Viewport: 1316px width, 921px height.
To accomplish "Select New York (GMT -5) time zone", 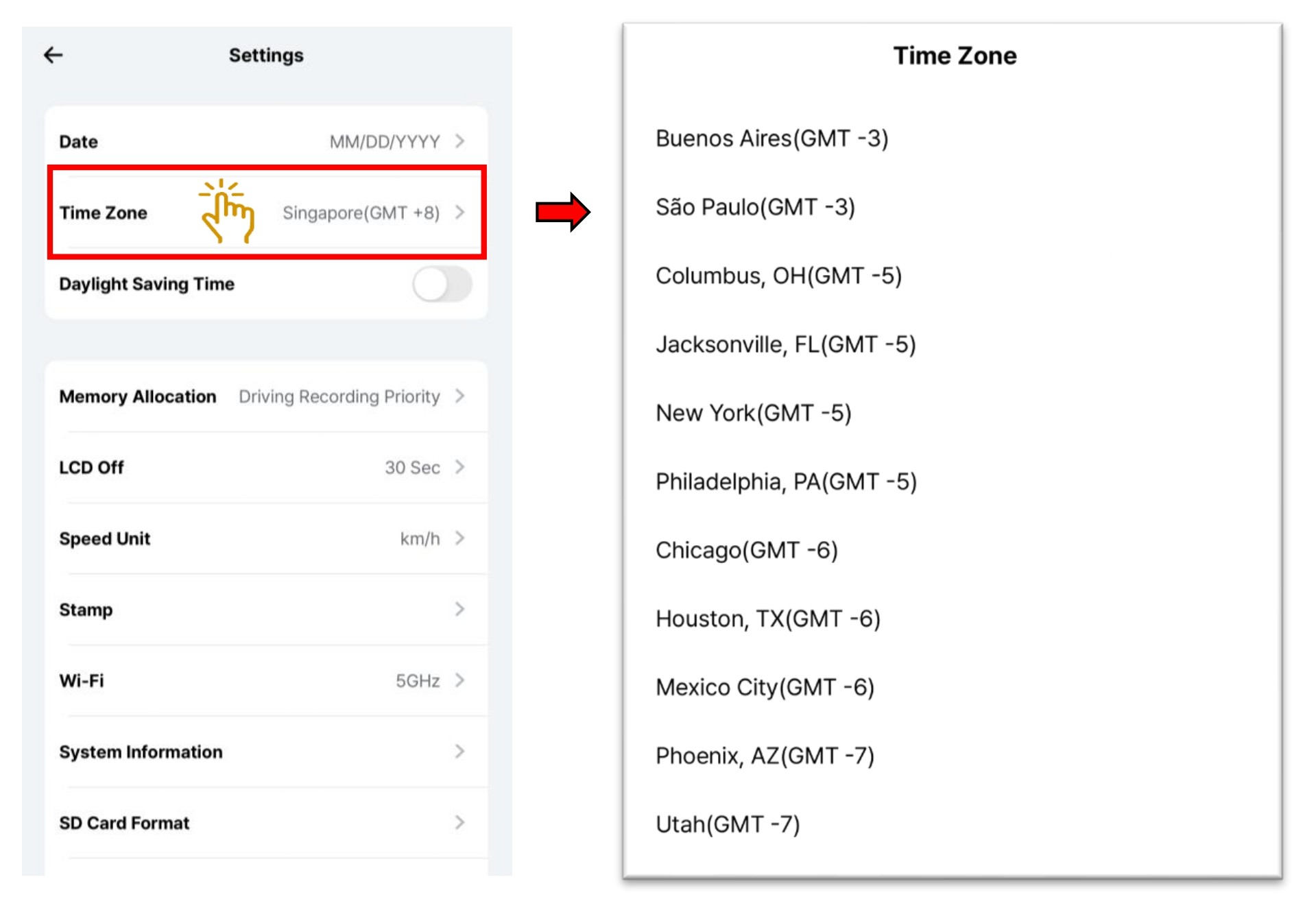I will tap(753, 413).
